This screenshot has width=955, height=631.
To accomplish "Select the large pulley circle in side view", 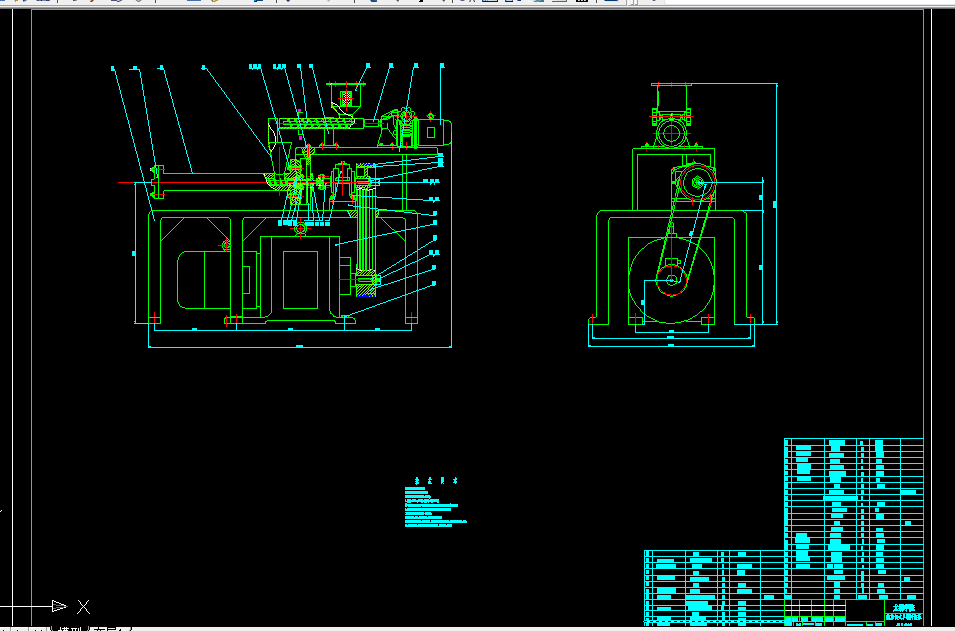I will click(671, 280).
